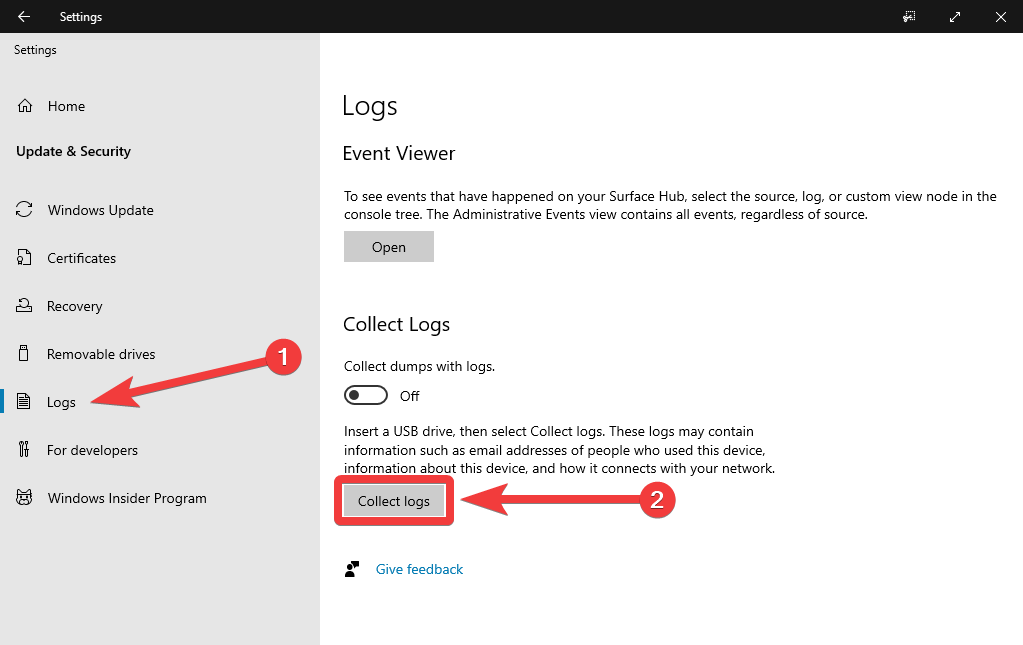Click the Windows Insider cat icon
The image size is (1023, 645).
pyautogui.click(x=24, y=498)
